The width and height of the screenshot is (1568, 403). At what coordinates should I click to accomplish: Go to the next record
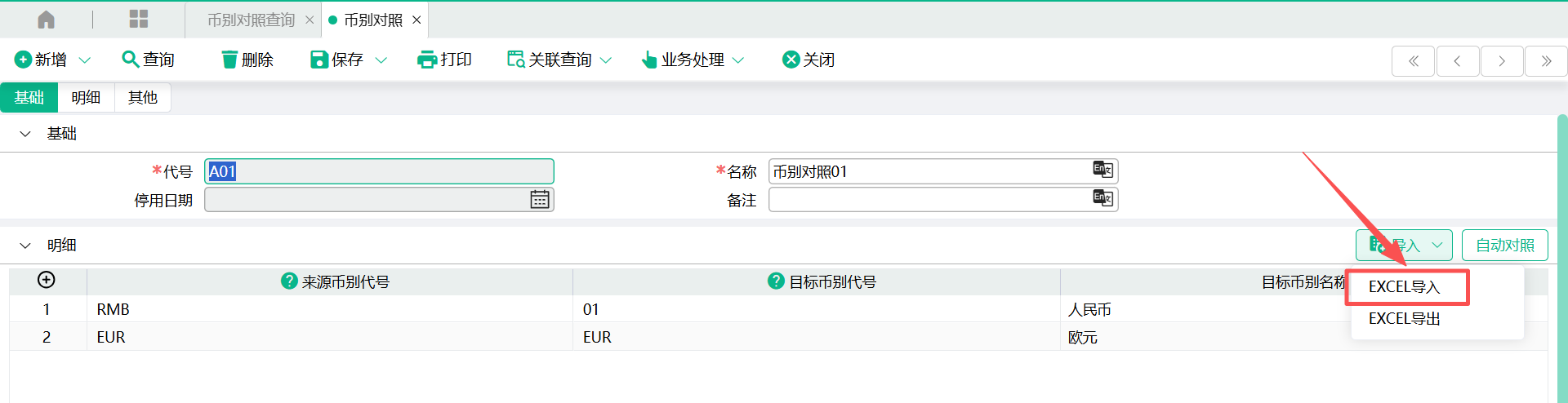point(1501,61)
